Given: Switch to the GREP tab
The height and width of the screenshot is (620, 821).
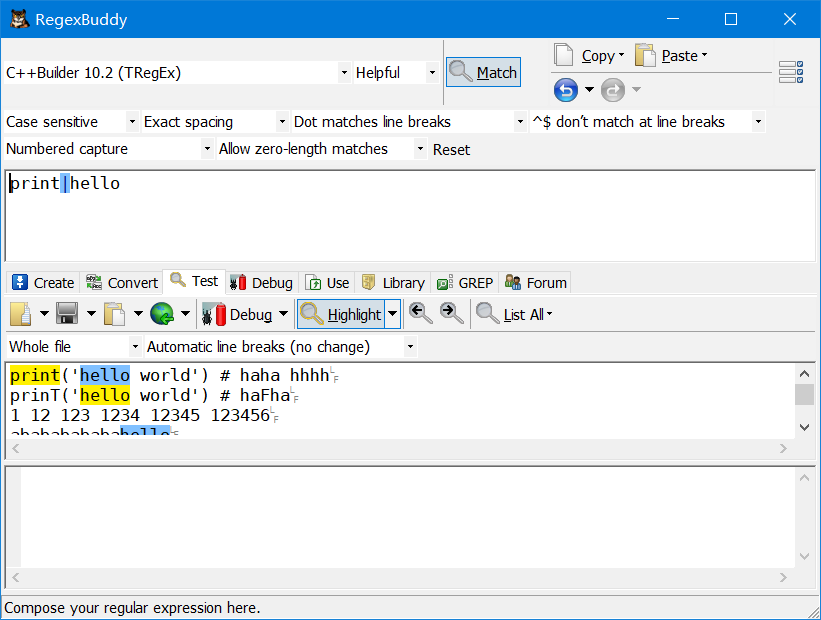Looking at the screenshot, I should coord(465,283).
